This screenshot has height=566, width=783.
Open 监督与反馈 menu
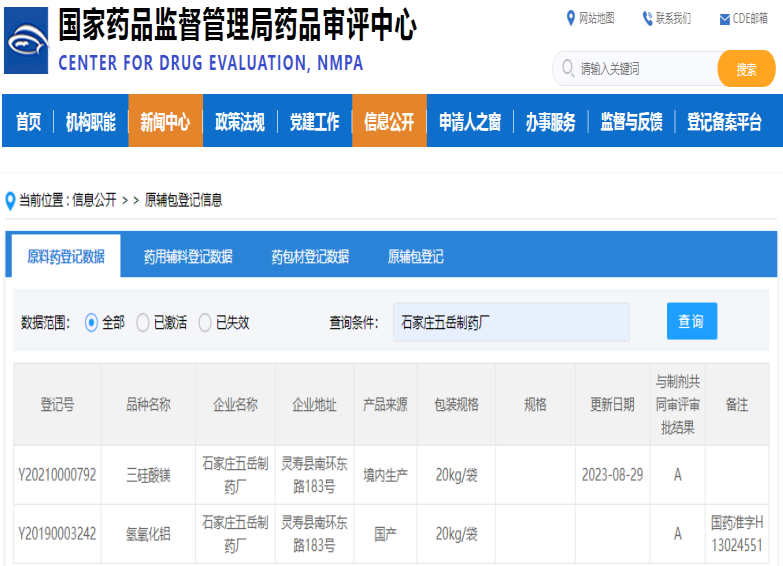[631, 121]
